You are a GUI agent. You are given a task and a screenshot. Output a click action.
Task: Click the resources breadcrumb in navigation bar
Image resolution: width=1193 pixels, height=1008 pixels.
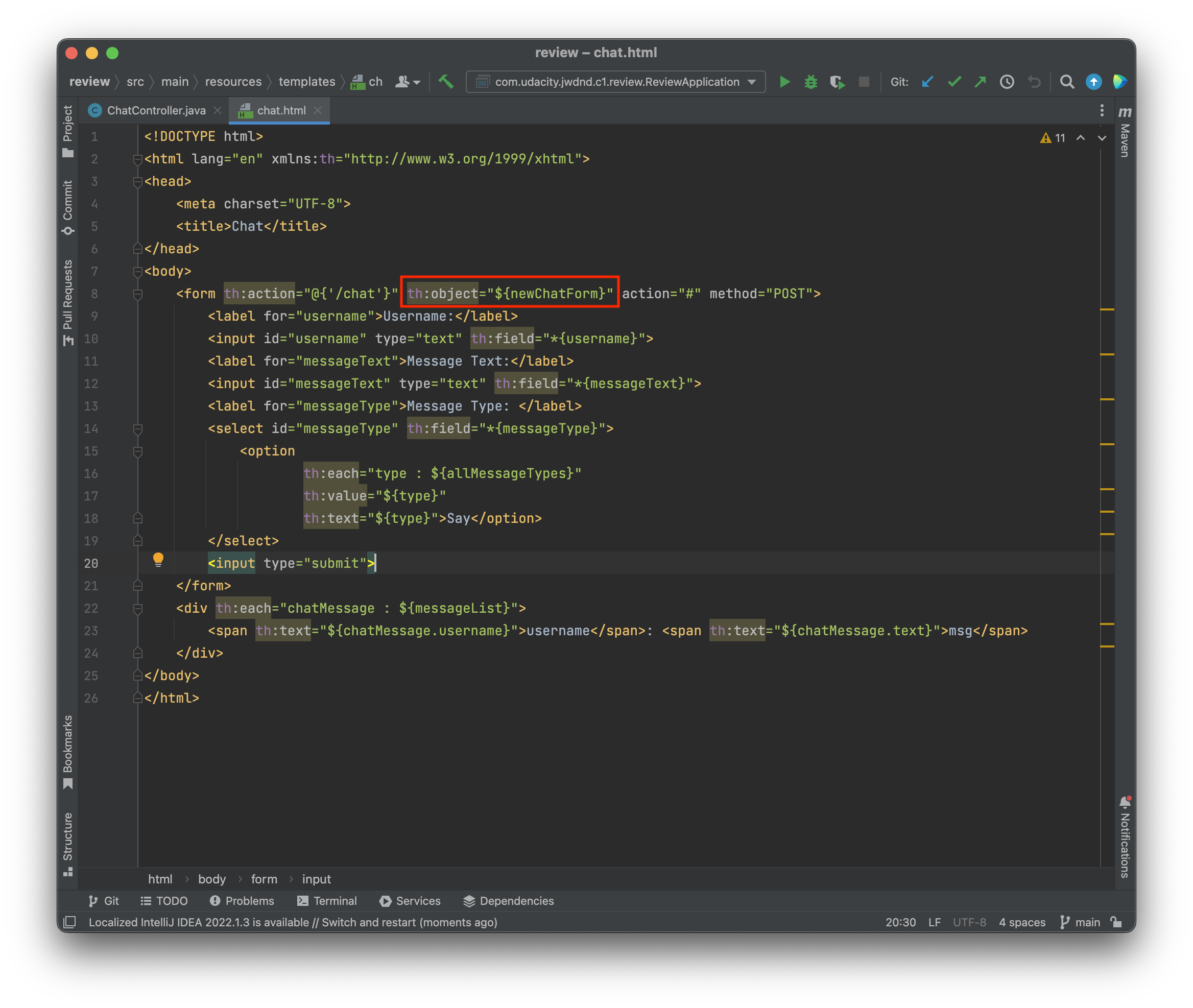pyautogui.click(x=233, y=82)
